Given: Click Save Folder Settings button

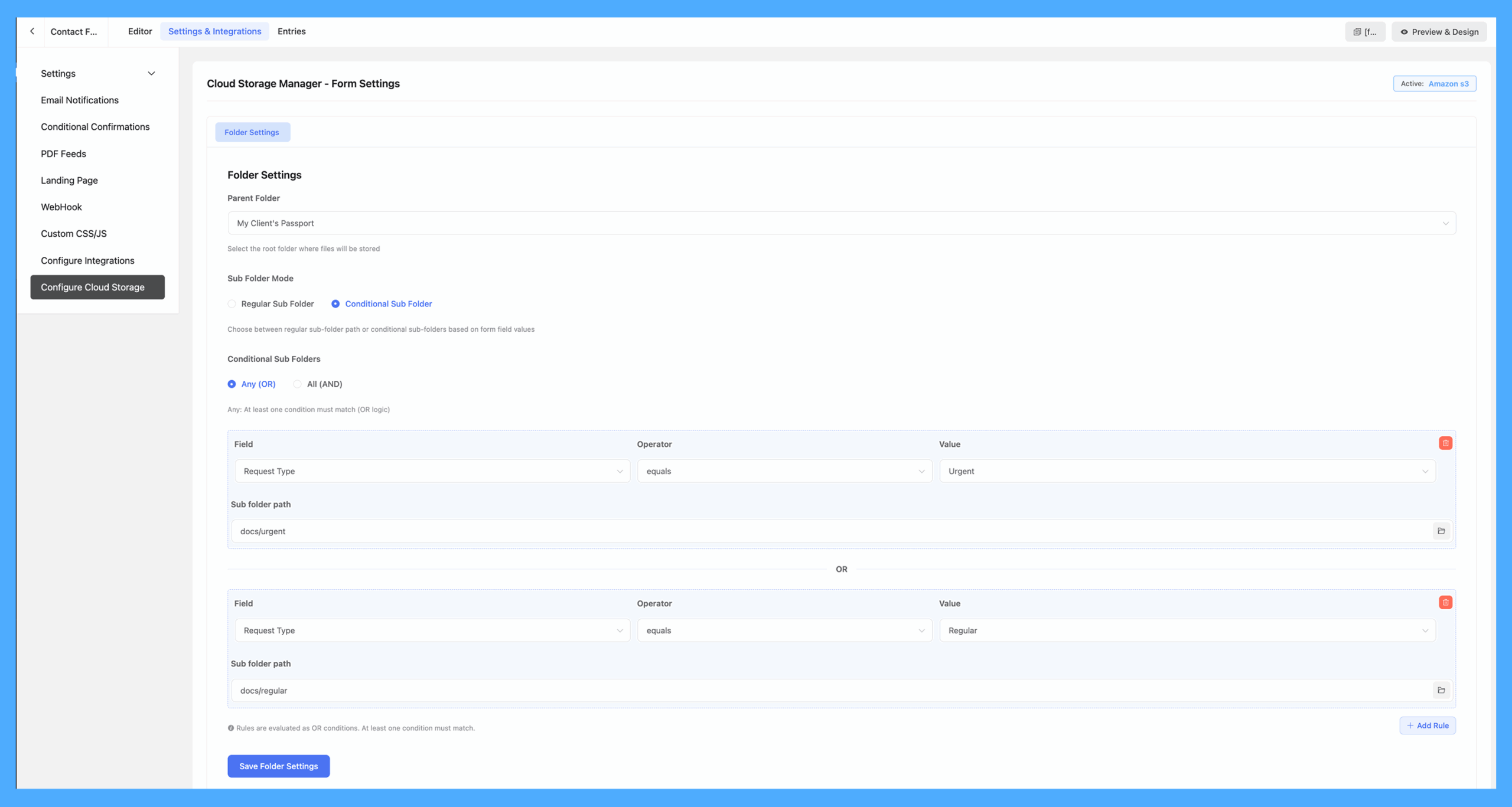Looking at the screenshot, I should [278, 766].
